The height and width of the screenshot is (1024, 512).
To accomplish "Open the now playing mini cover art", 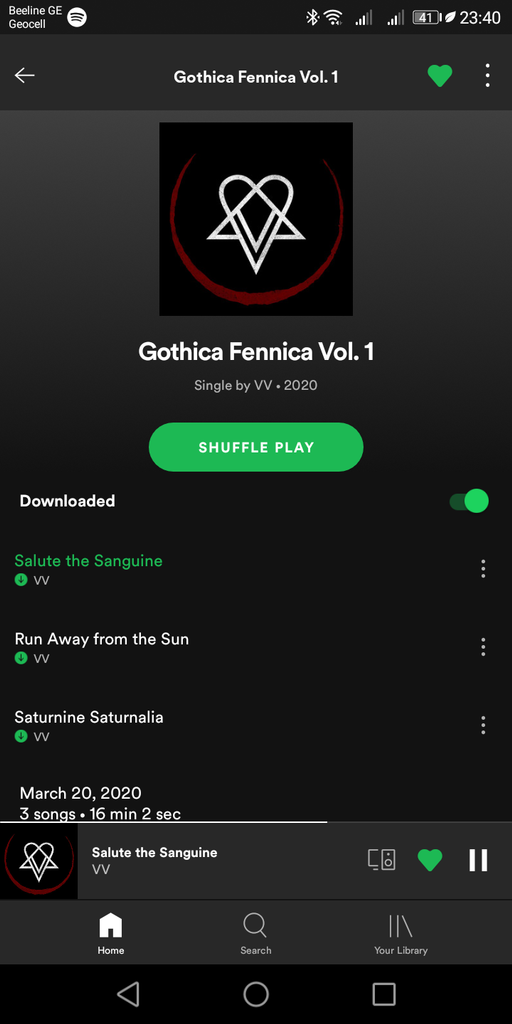I will (x=39, y=861).
